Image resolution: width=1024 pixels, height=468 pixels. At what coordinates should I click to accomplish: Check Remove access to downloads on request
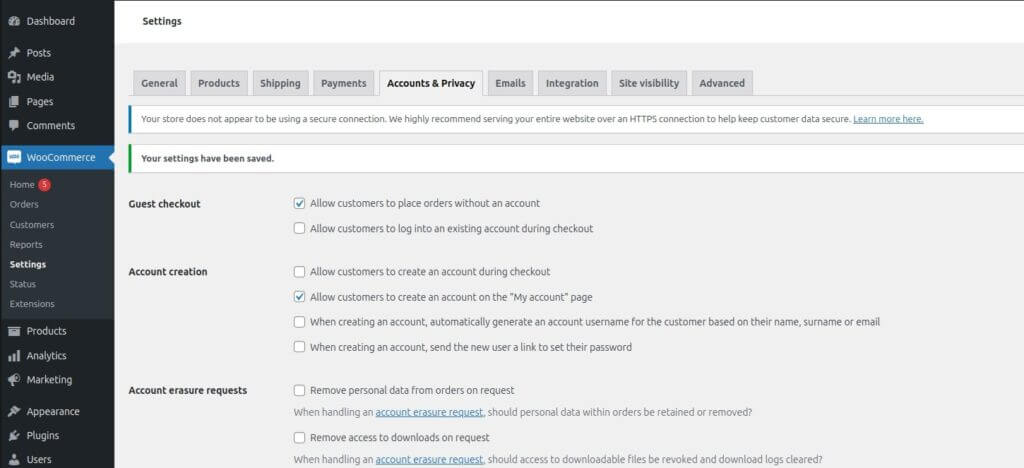click(x=299, y=437)
